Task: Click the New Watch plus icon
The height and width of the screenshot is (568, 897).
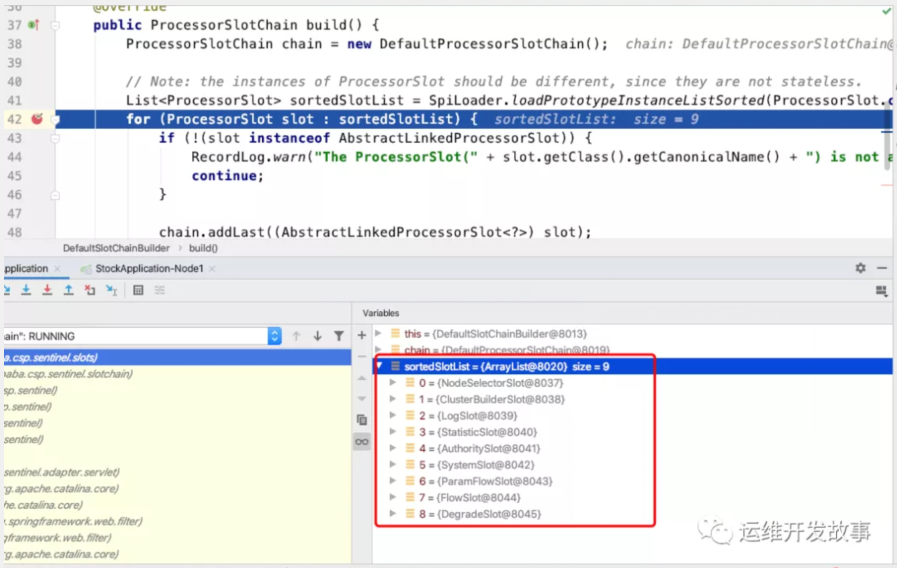Action: (362, 335)
